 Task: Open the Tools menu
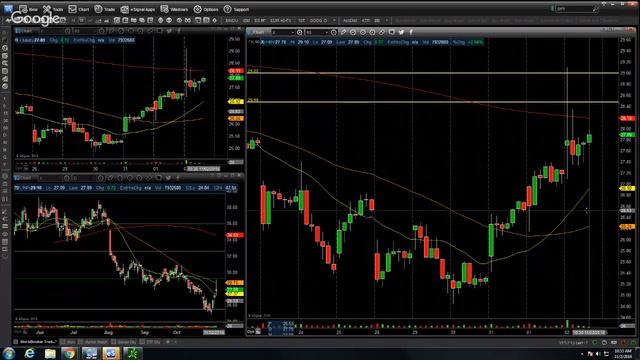coord(53,9)
